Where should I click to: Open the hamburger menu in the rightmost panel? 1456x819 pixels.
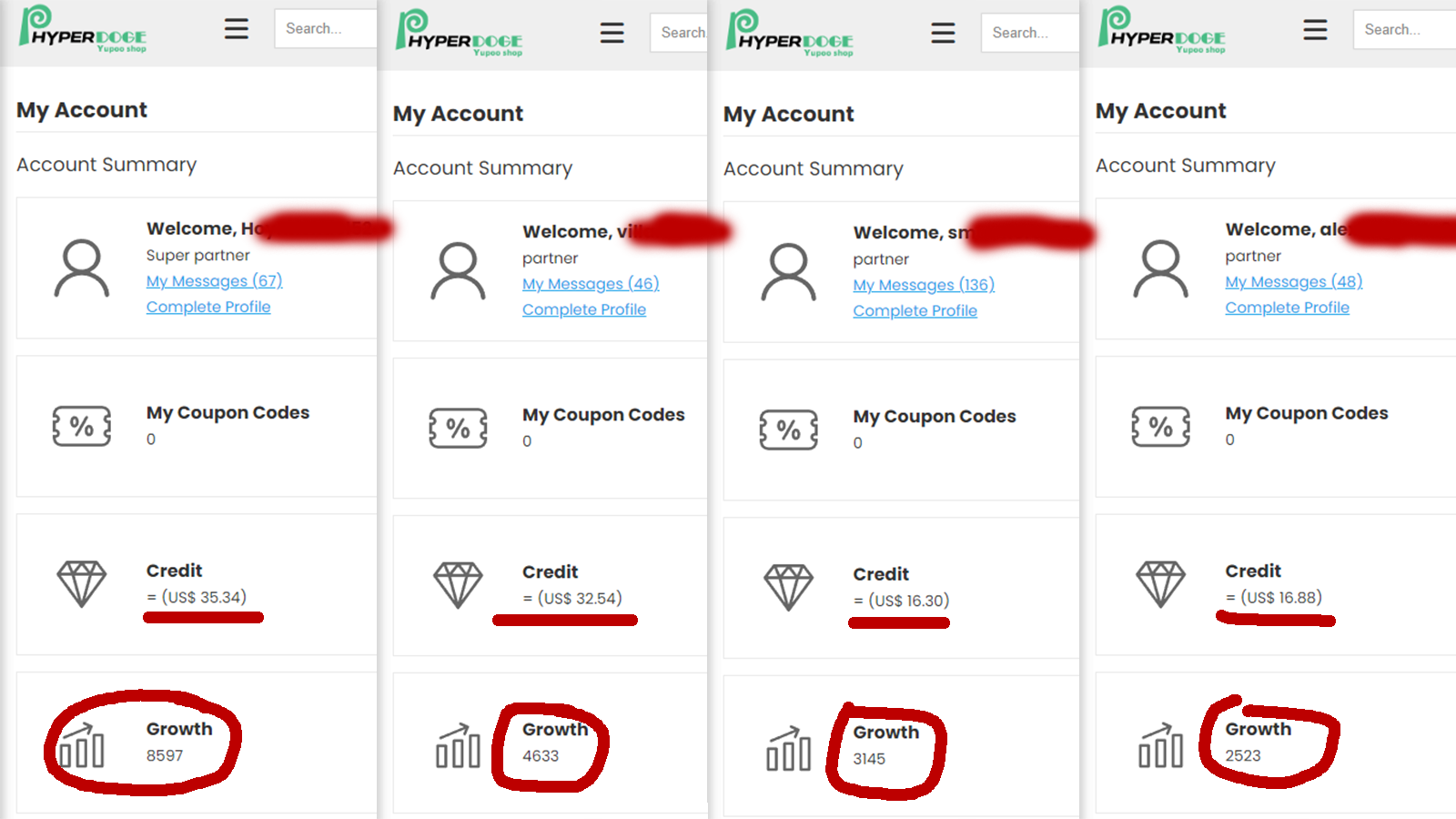pos(1315,30)
